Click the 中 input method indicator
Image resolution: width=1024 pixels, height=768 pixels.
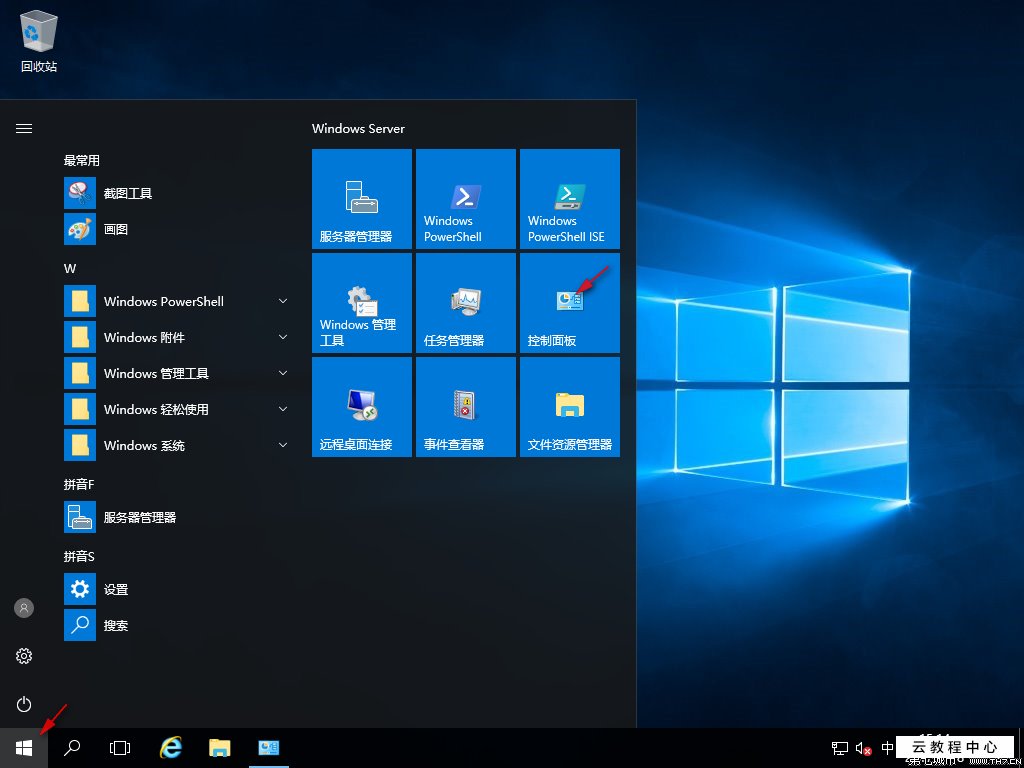[x=888, y=748]
